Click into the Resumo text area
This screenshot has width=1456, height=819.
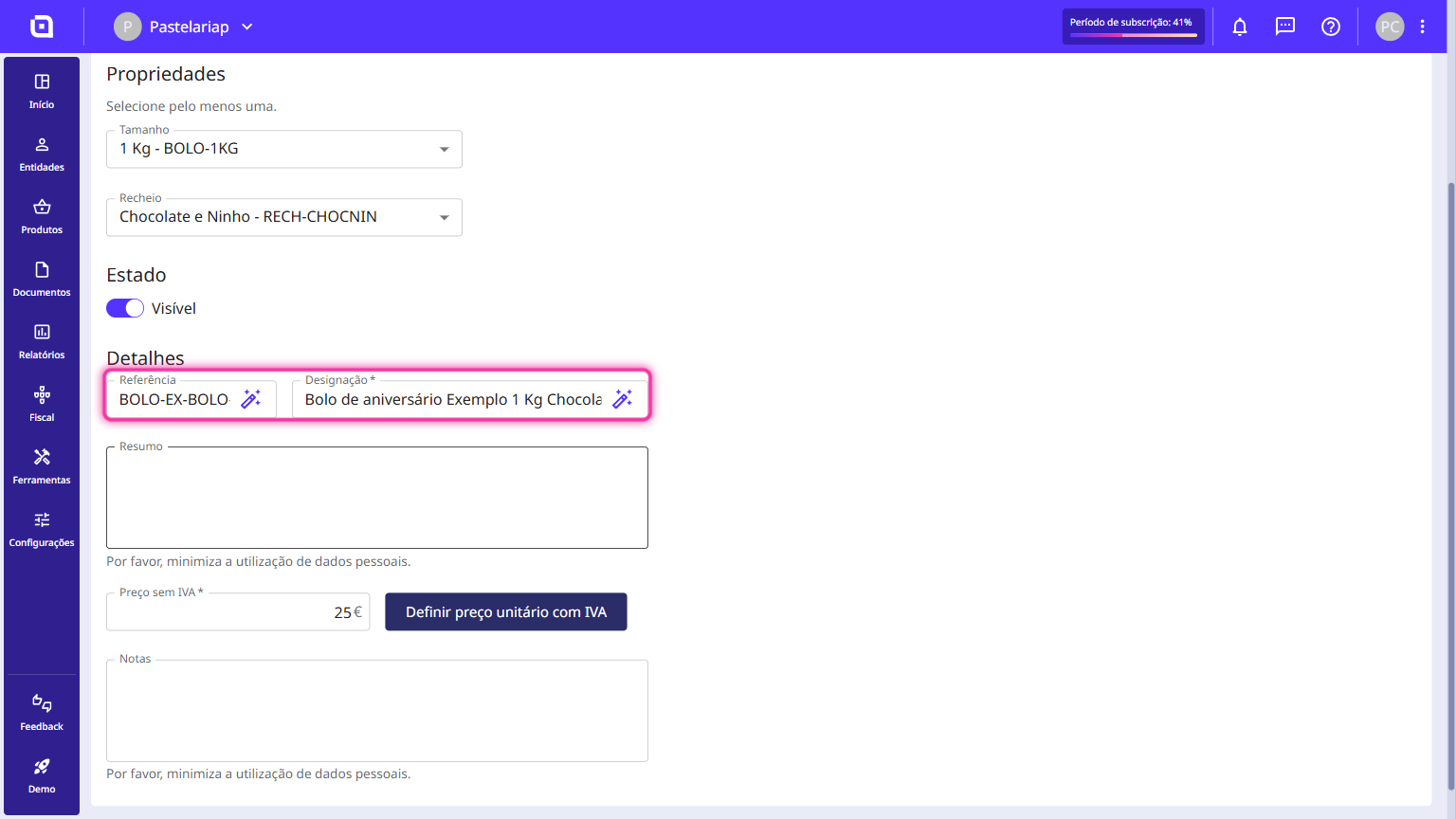(377, 498)
